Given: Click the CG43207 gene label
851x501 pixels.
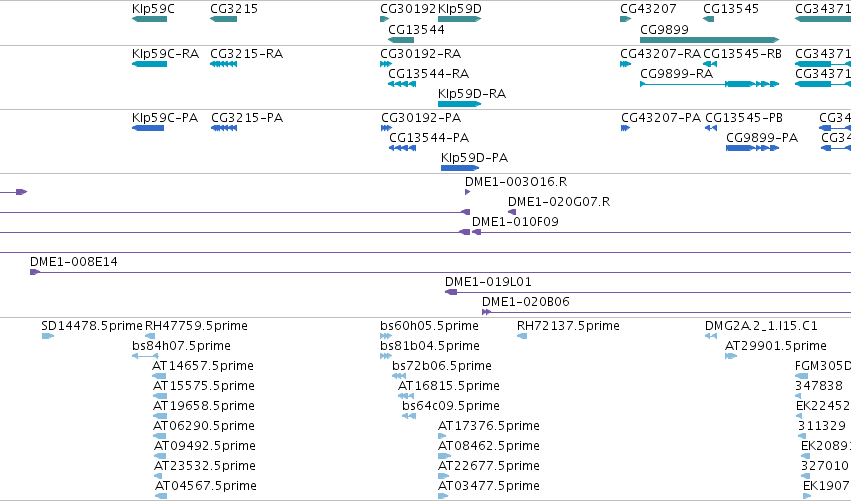Looking at the screenshot, I should [648, 9].
